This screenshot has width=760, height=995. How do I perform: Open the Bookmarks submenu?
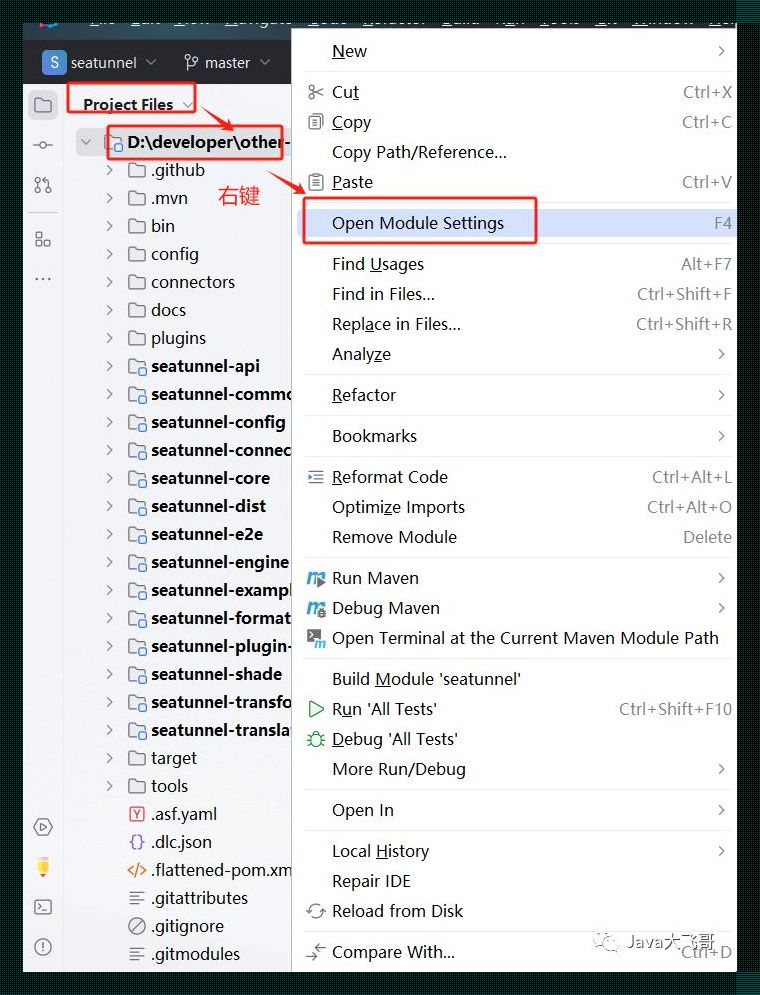(x=516, y=436)
